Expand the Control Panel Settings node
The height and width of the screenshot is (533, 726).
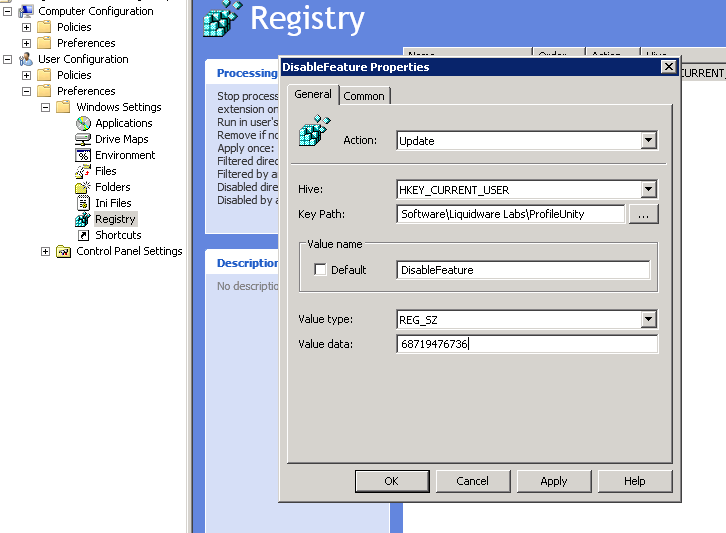pyautogui.click(x=45, y=251)
